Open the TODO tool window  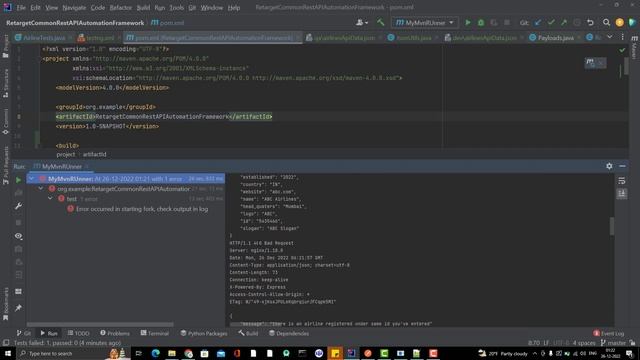(x=78, y=333)
